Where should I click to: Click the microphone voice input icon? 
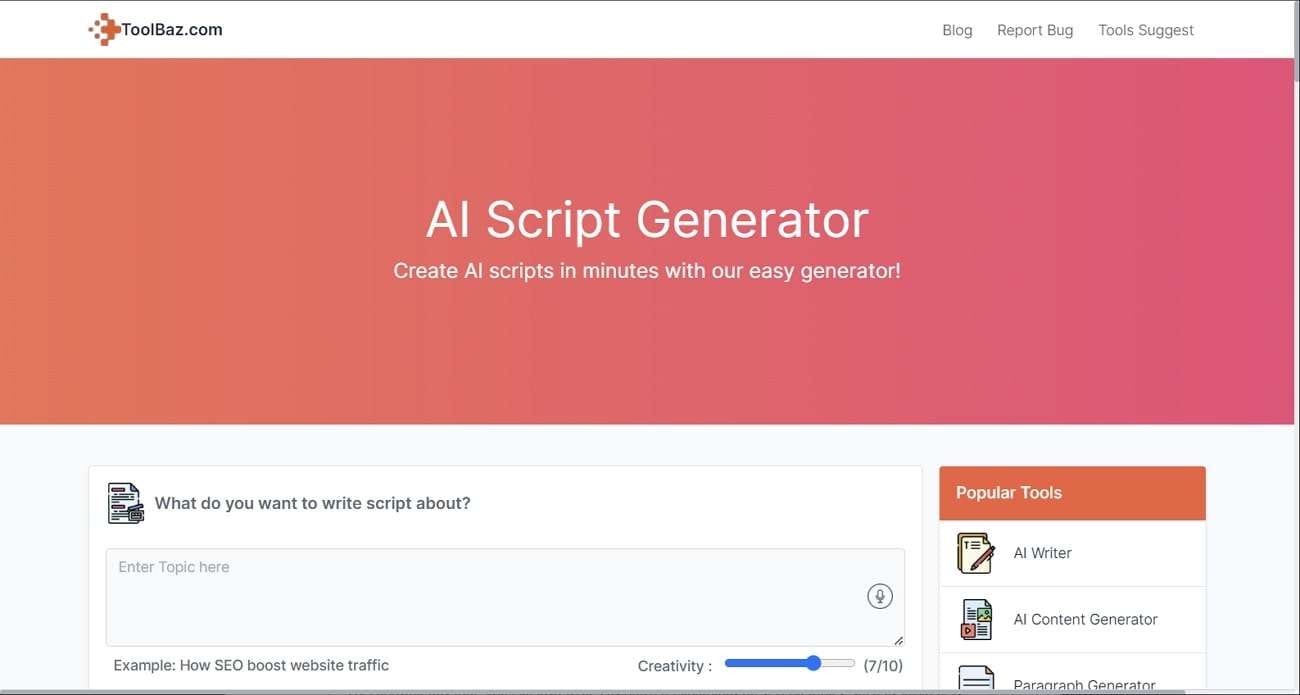tap(879, 597)
